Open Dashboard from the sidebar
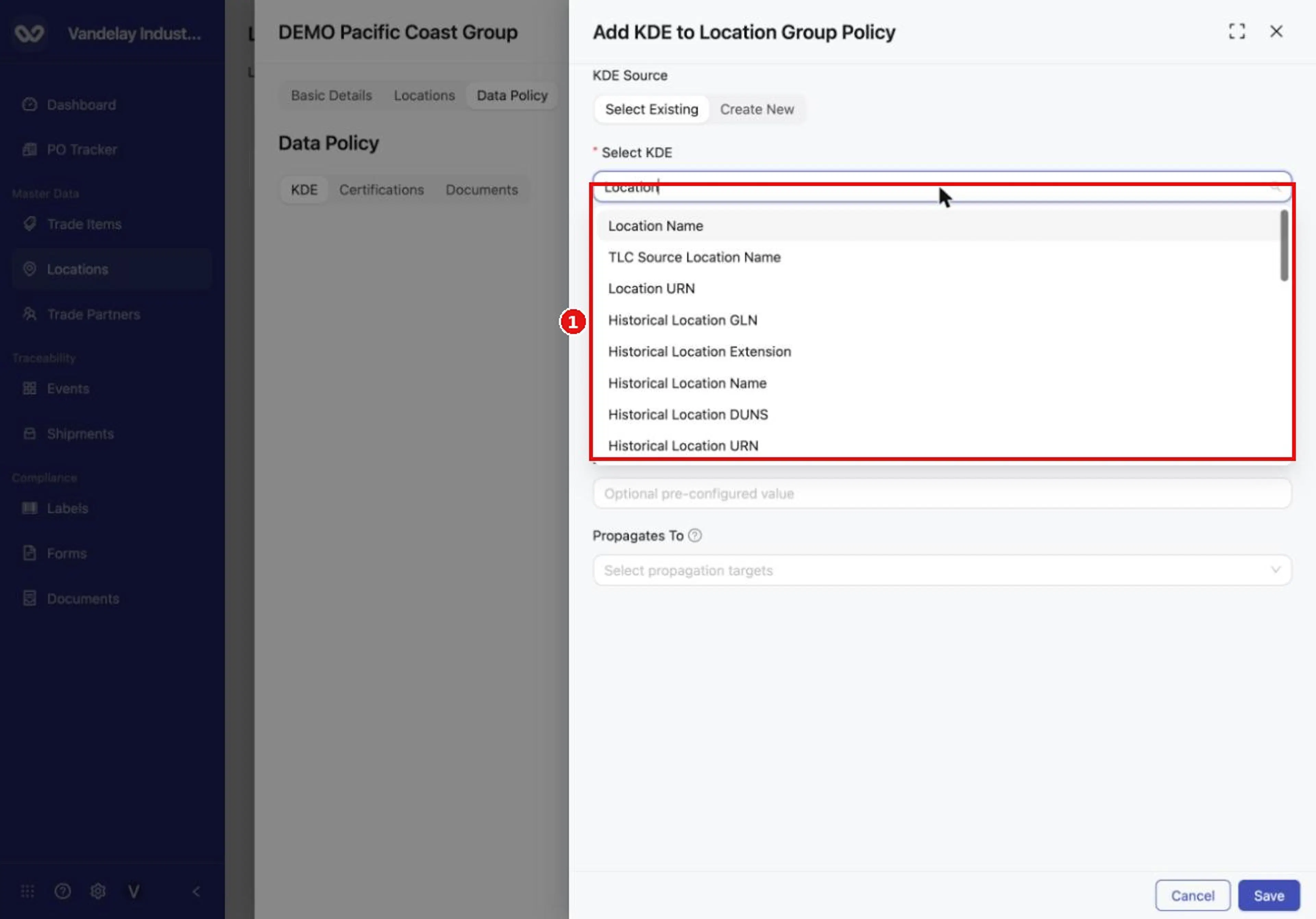1316x919 pixels. 81,105
